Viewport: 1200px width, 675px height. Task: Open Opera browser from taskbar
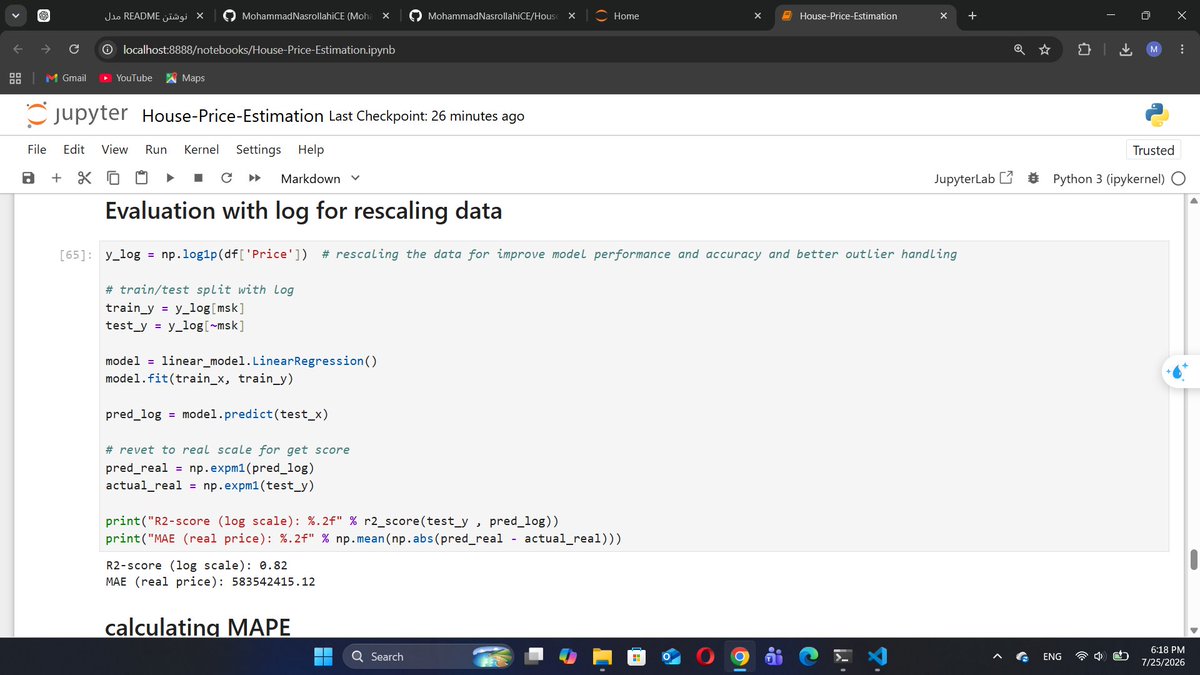click(705, 656)
